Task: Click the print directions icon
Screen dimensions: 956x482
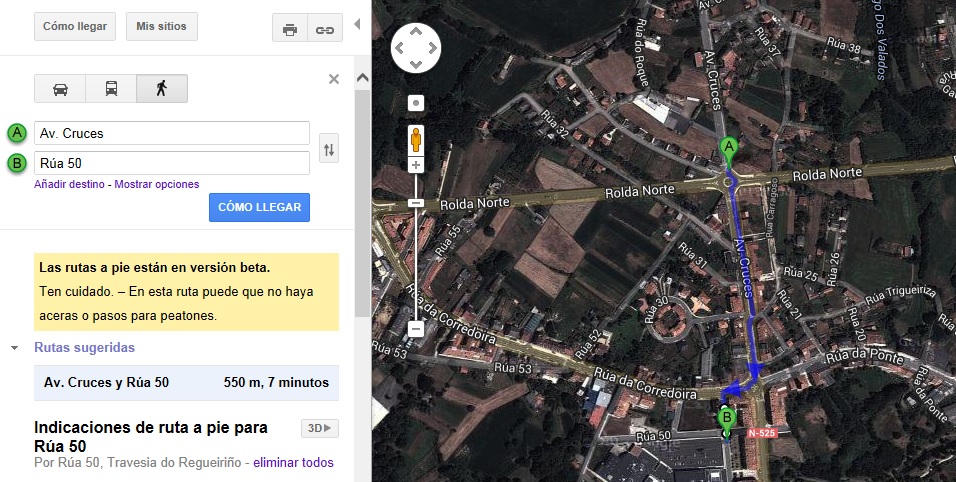Action: coord(290,29)
